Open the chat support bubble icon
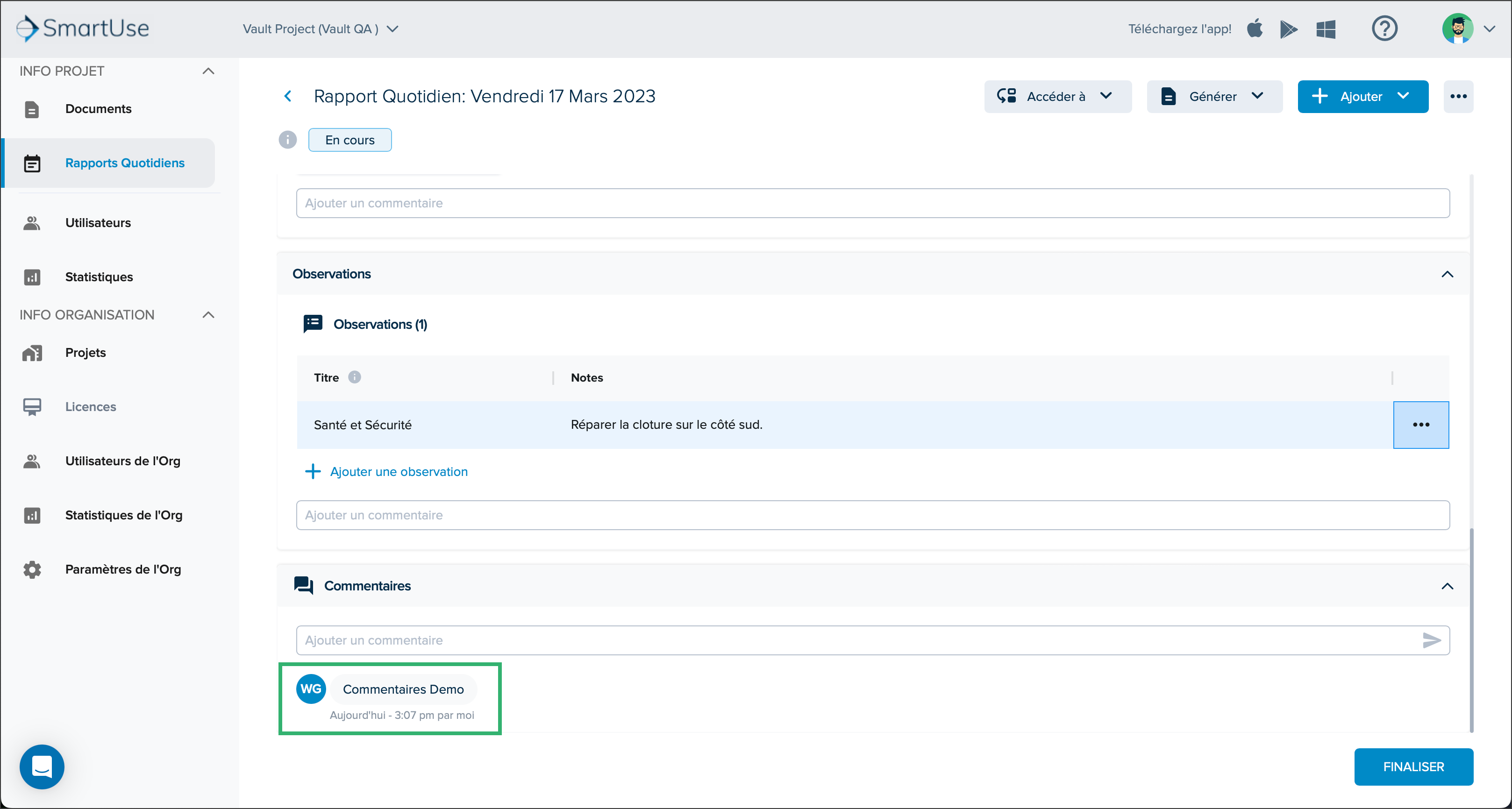 pyautogui.click(x=42, y=766)
